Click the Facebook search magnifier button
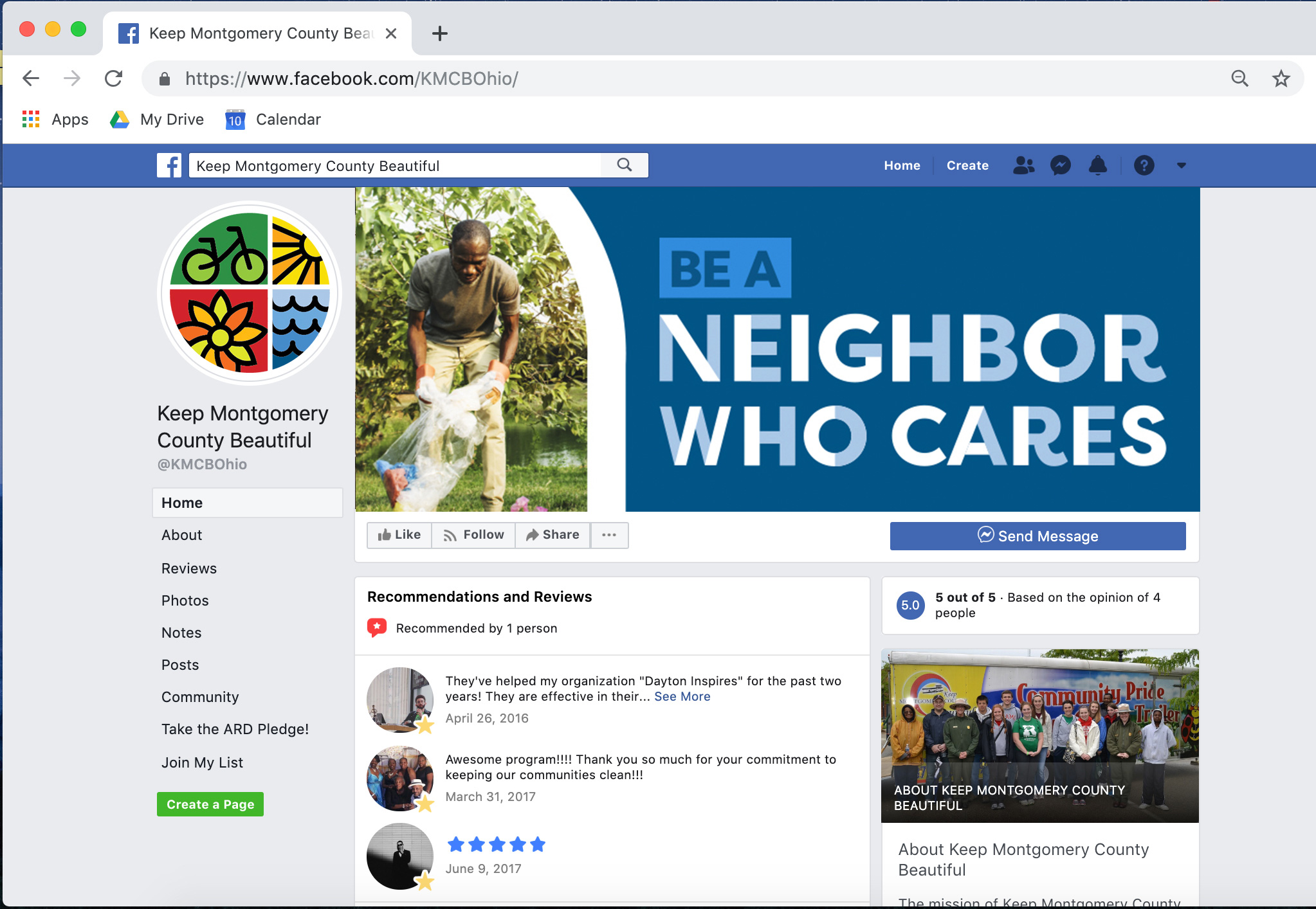This screenshot has height=909, width=1316. (x=624, y=165)
